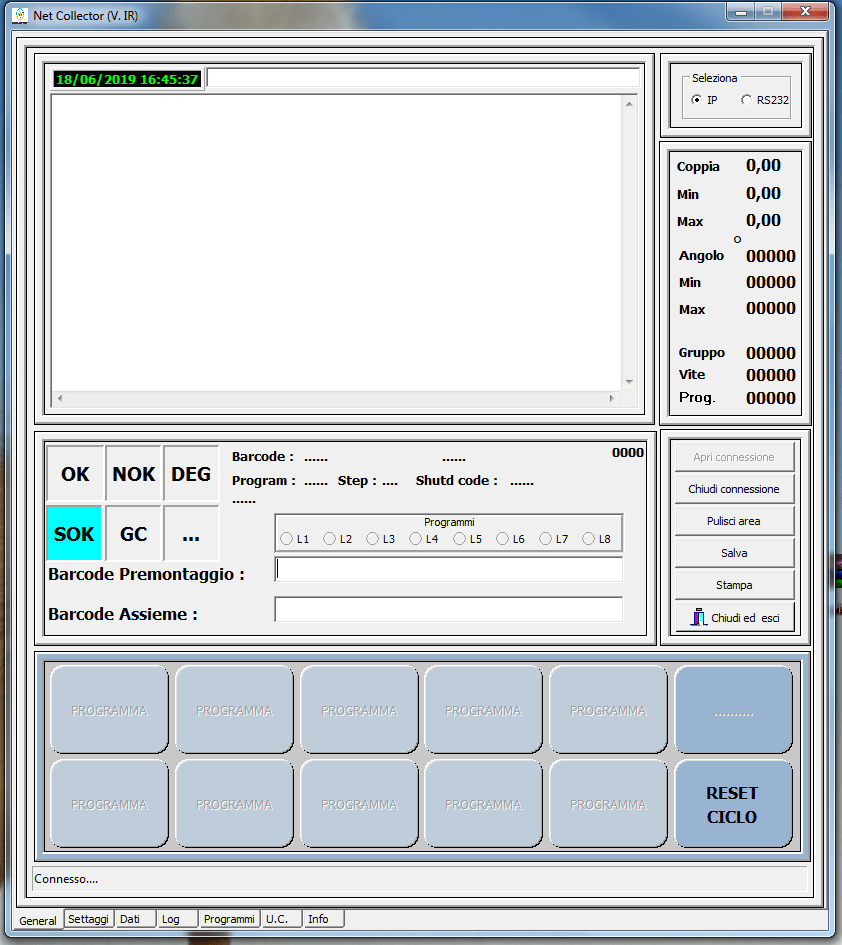Click the GC status tile

tap(133, 533)
